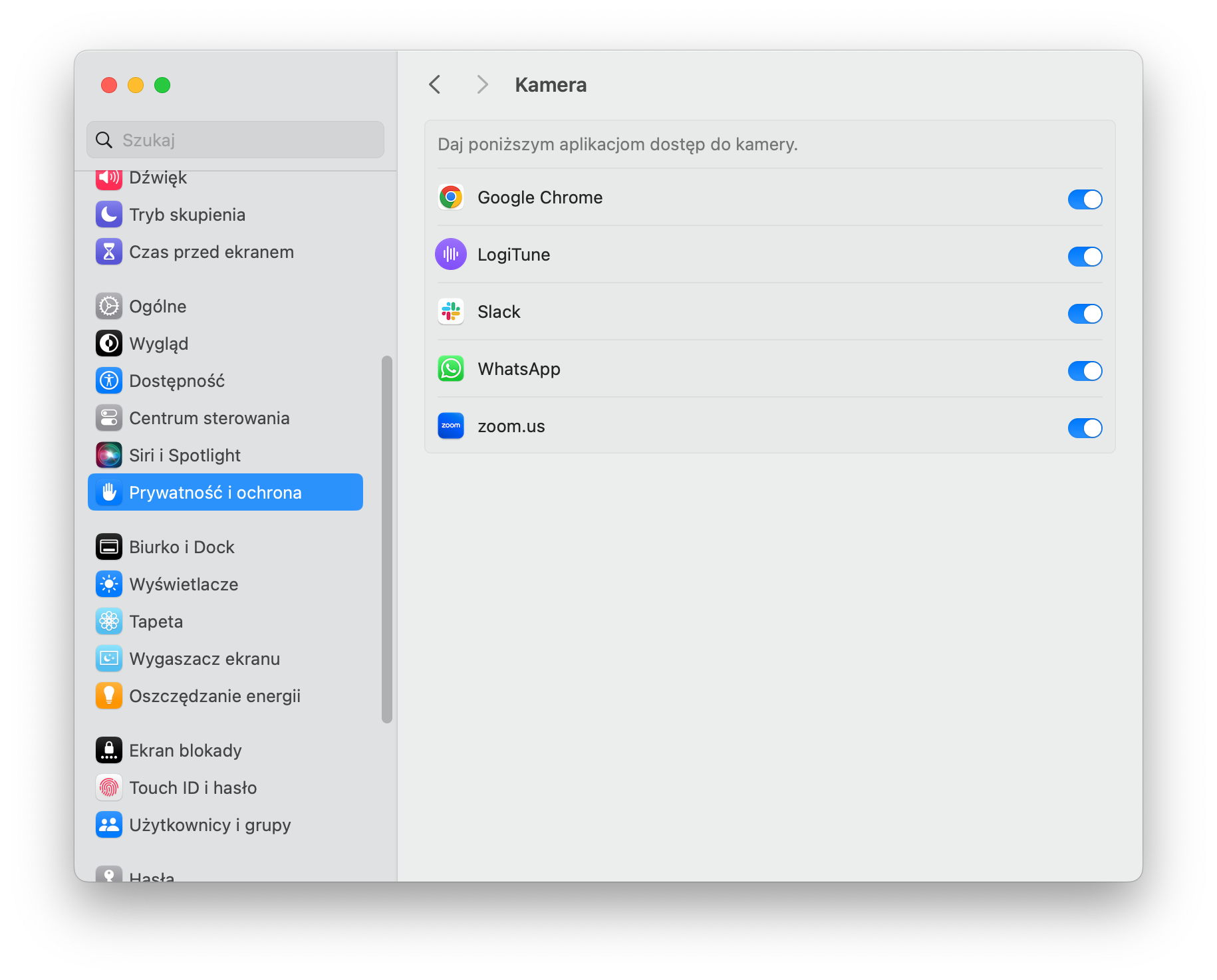Viewport: 1217px width, 980px height.
Task: Select Siri i Spotlight label
Action: [x=185, y=455]
